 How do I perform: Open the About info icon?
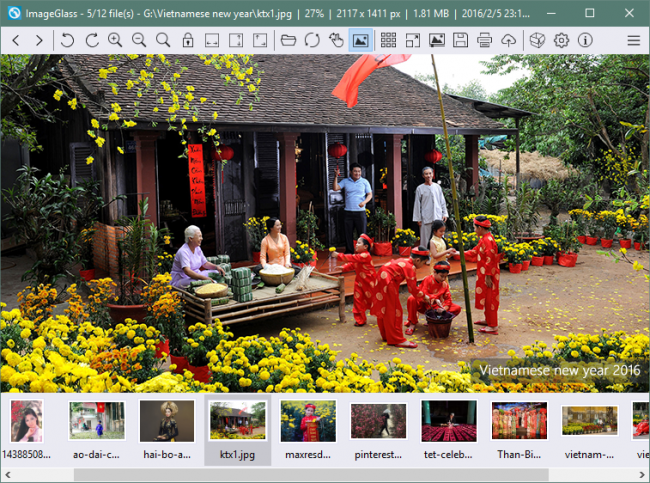click(585, 40)
